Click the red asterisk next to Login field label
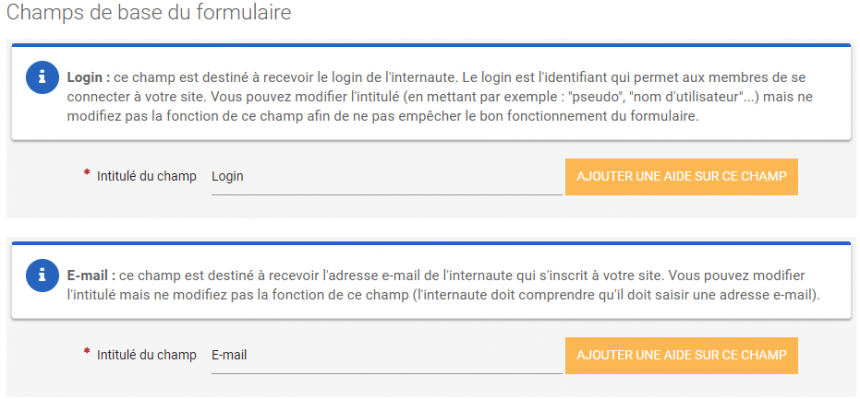The width and height of the screenshot is (860, 399). (x=87, y=173)
